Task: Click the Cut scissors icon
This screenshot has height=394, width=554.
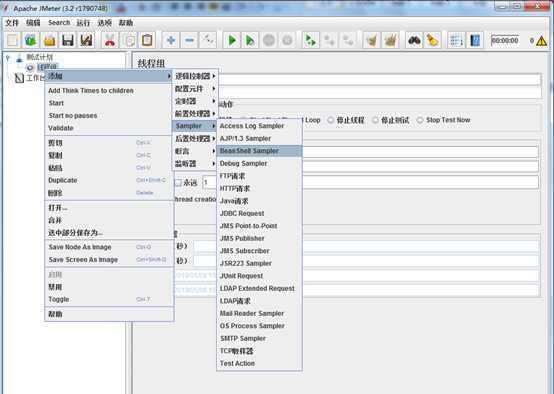Action: (x=110, y=40)
